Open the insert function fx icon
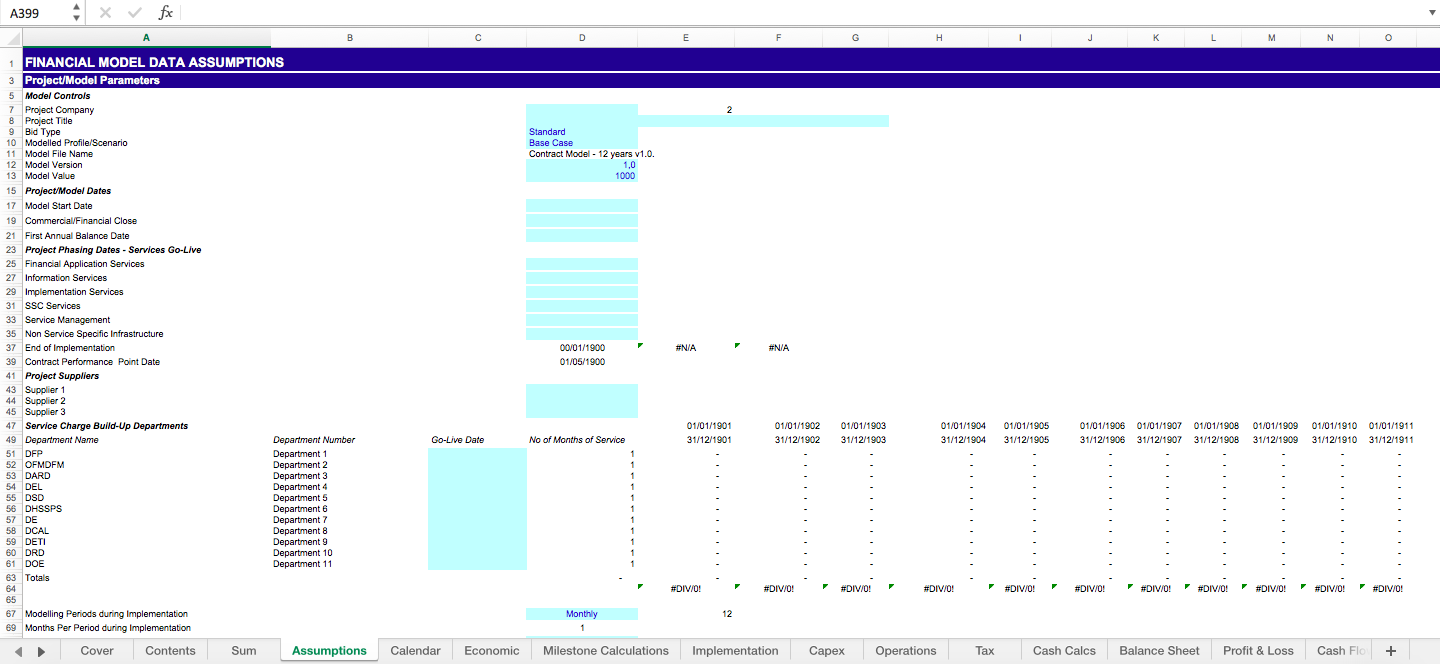1440x664 pixels. (166, 13)
